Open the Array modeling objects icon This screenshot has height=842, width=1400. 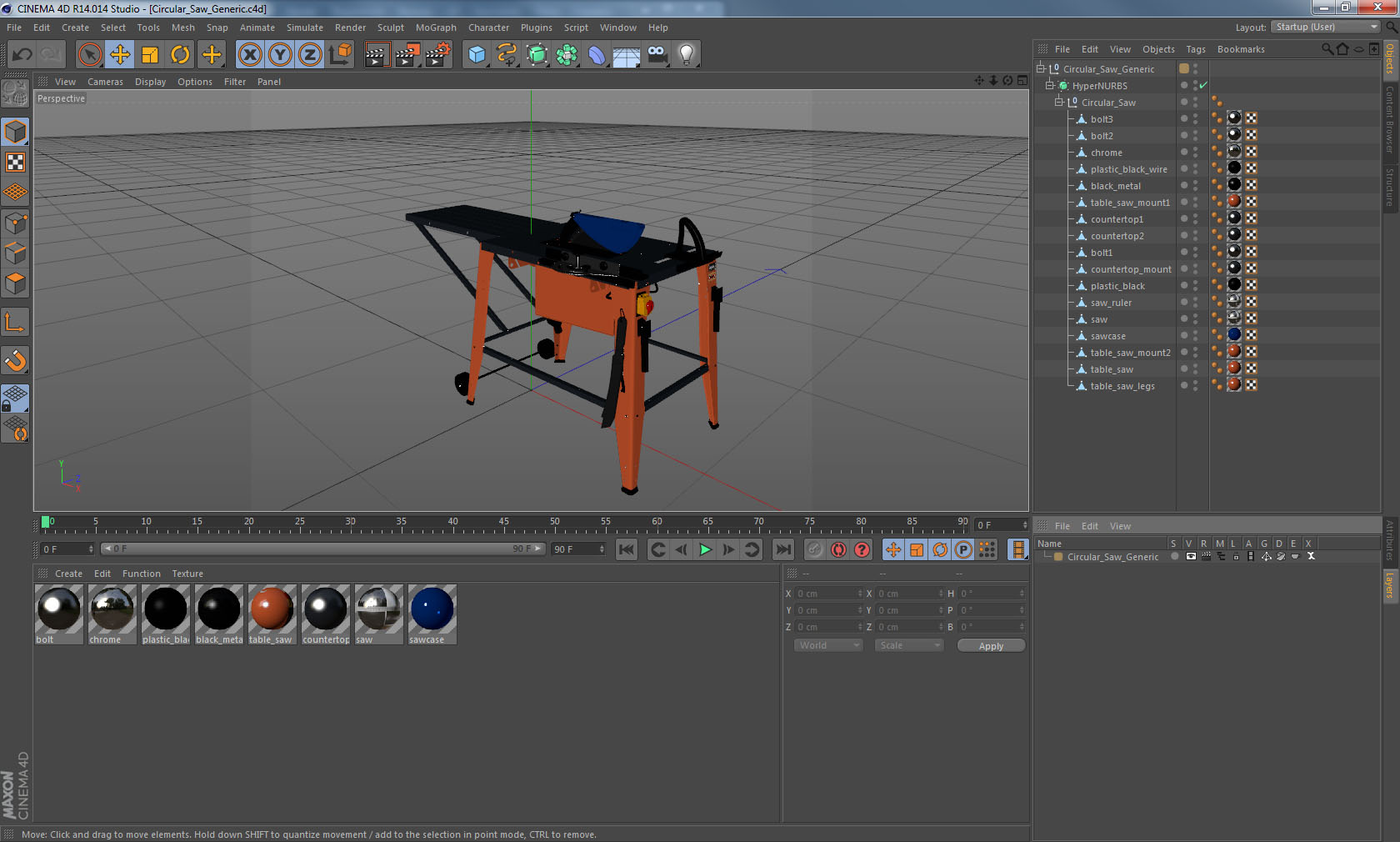[567, 55]
